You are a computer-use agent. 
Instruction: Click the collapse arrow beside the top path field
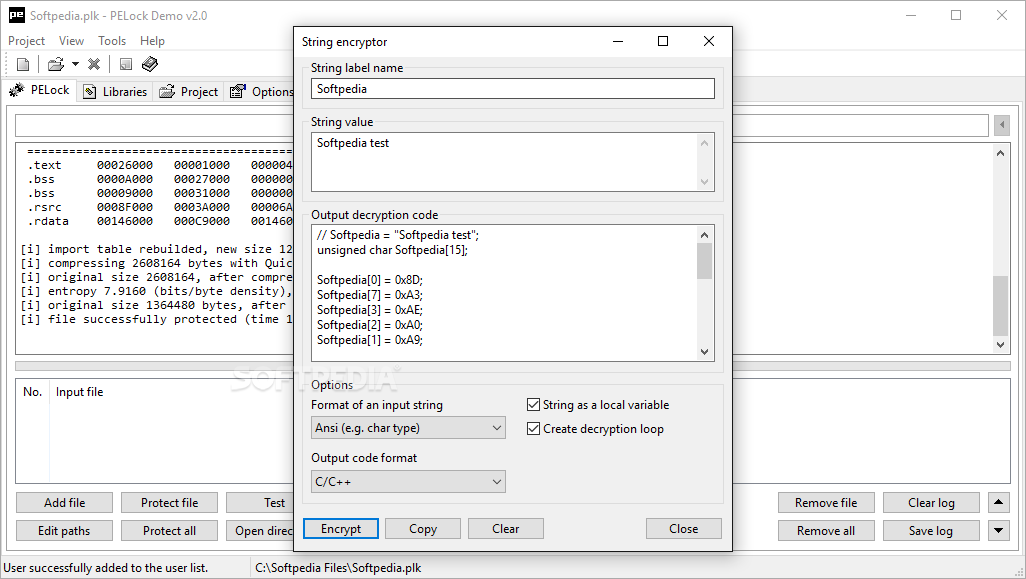(x=1002, y=125)
